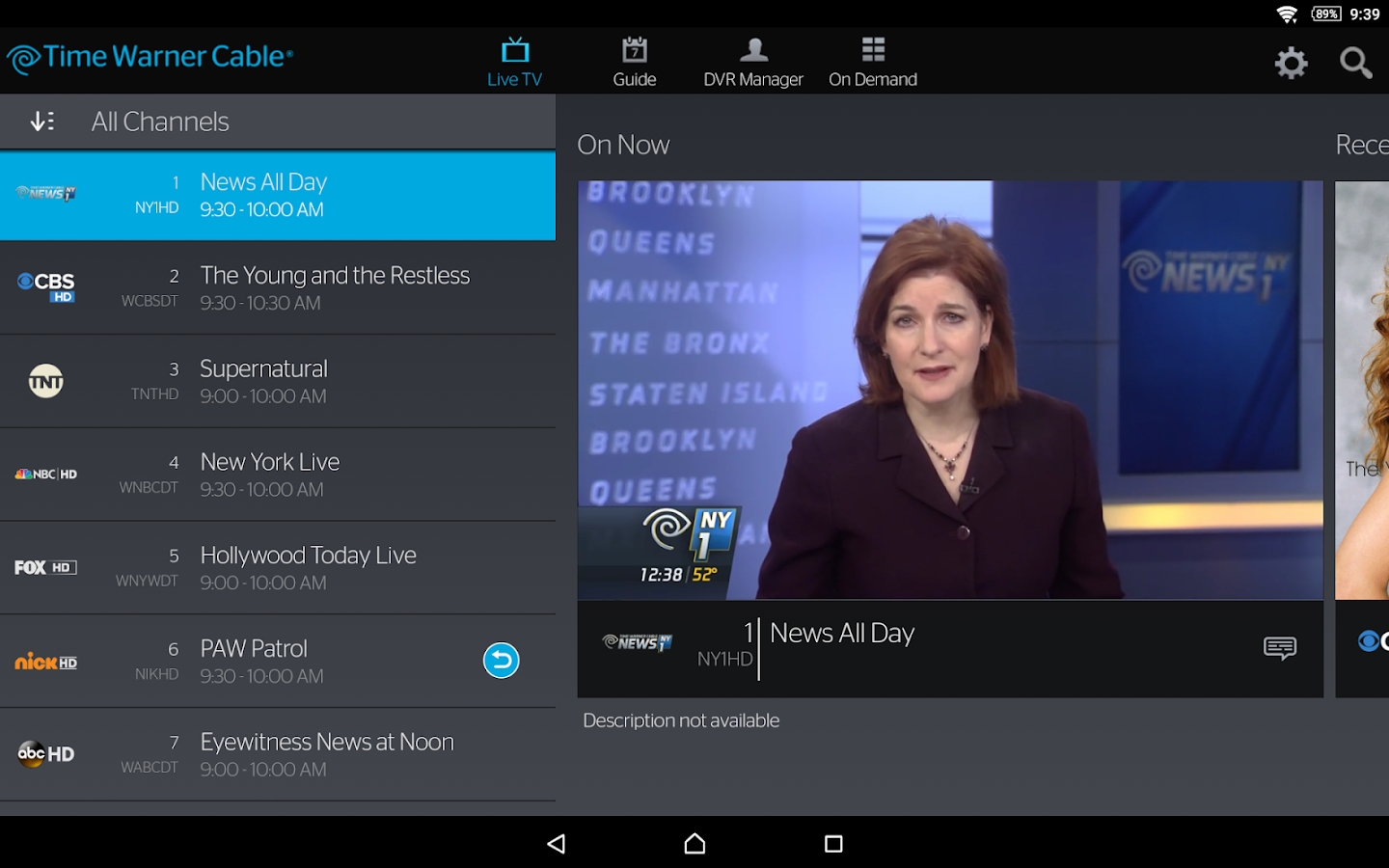Select Eyewitness News at Noon
The width and height of the screenshot is (1389, 868).
pyautogui.click(x=278, y=755)
